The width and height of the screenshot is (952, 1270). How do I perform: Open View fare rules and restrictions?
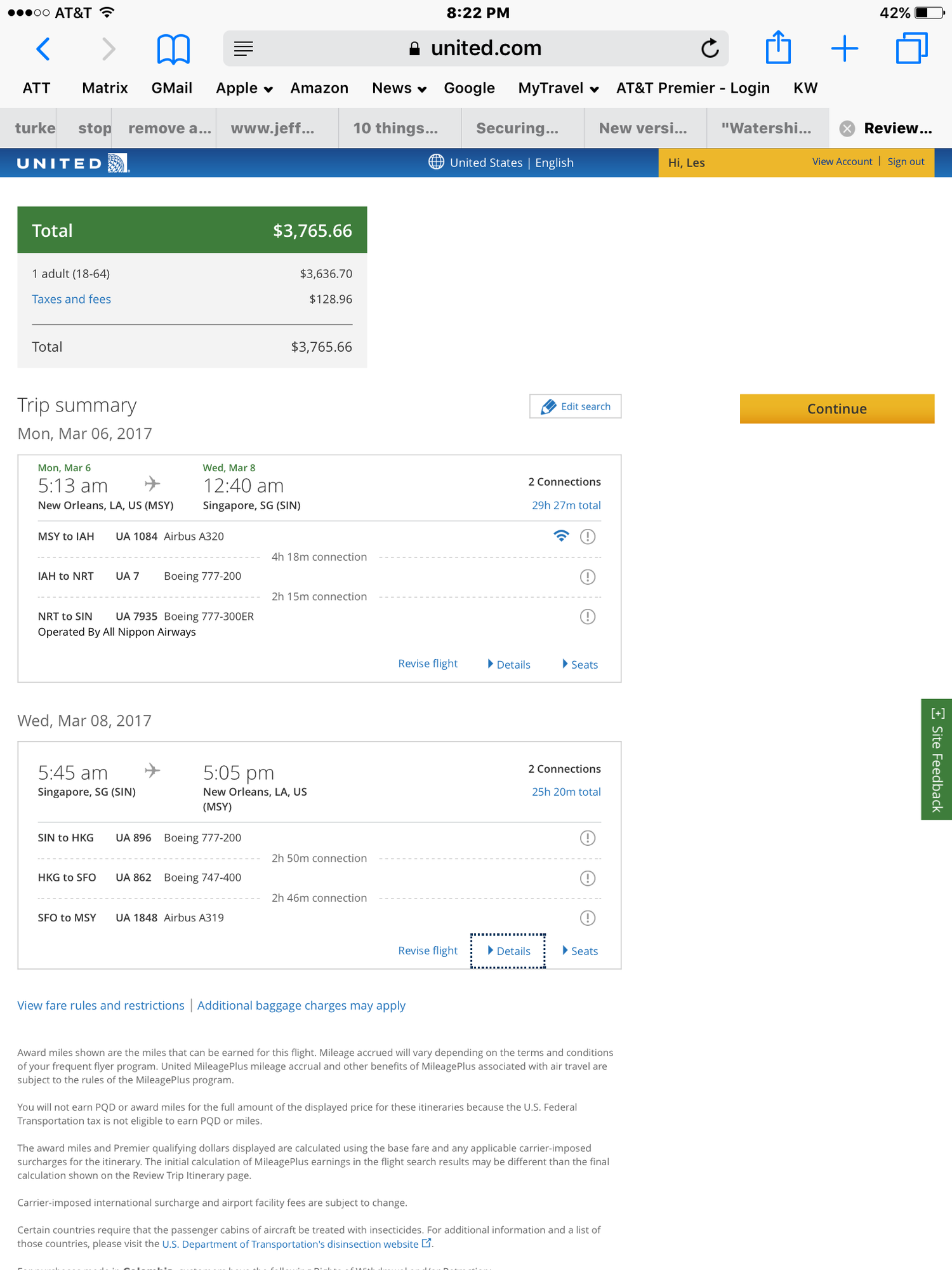pyautogui.click(x=101, y=1005)
